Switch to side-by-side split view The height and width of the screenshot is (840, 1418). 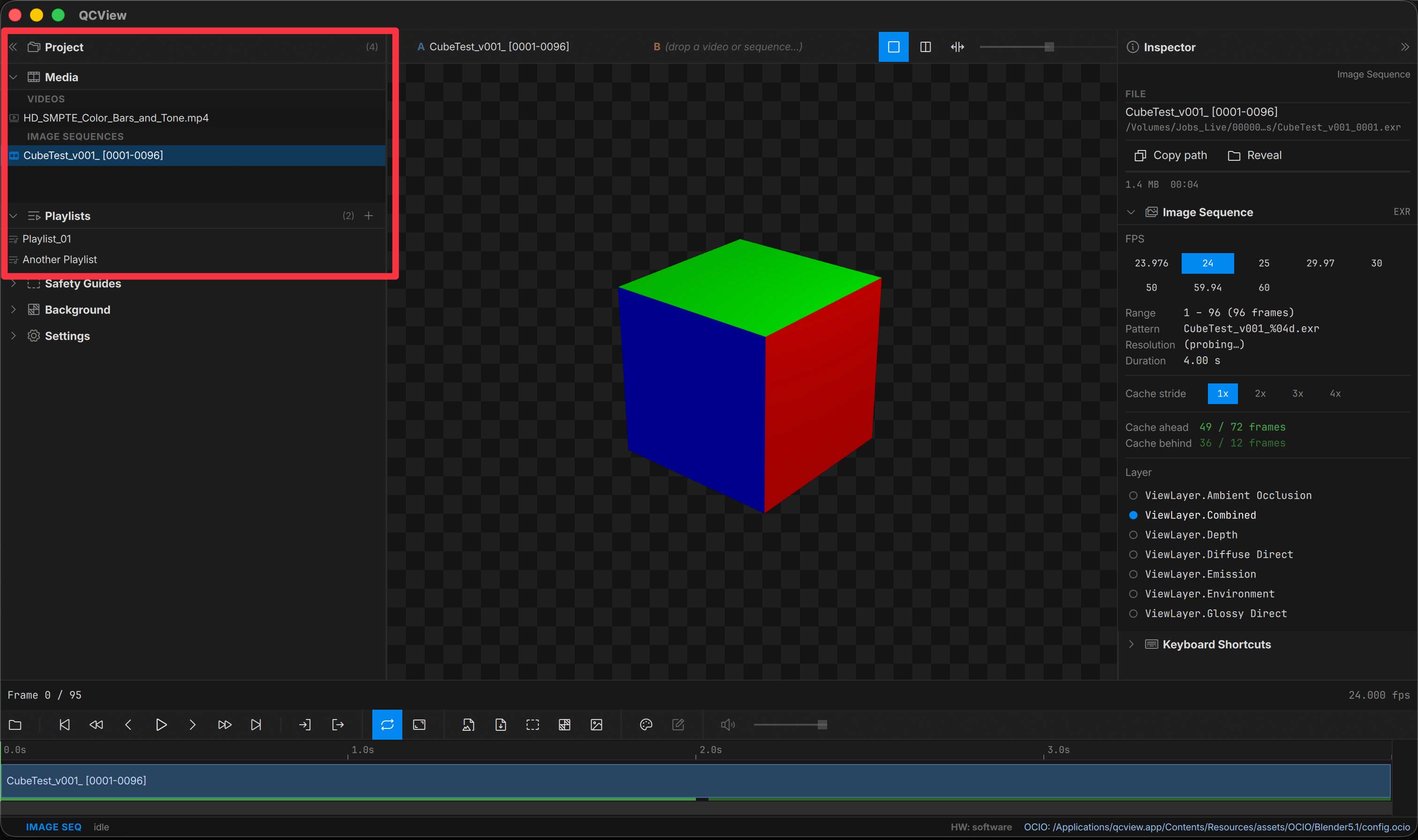926,47
